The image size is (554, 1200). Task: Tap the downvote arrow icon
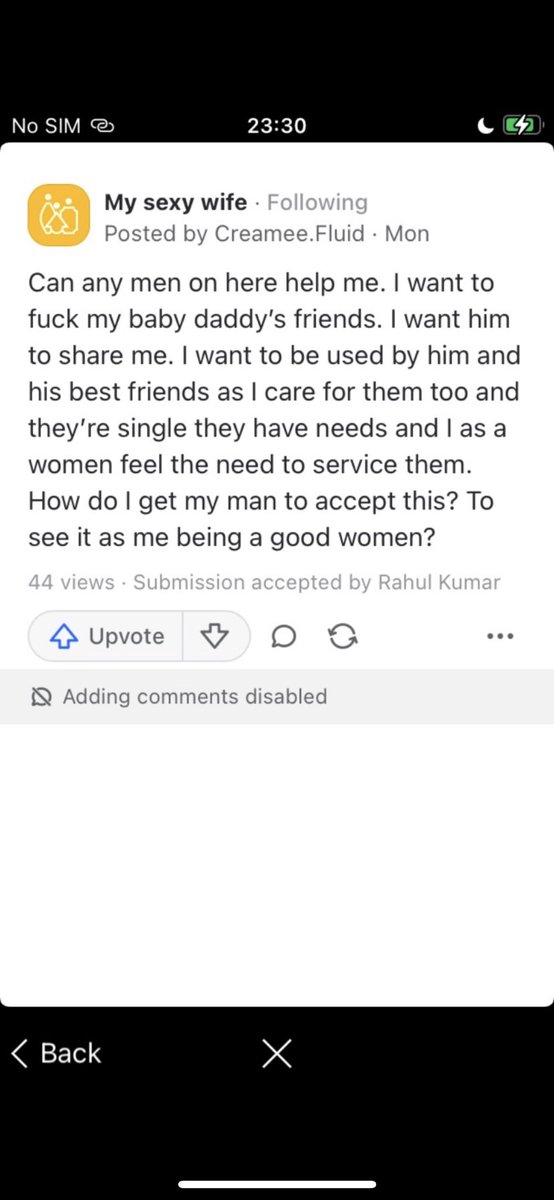[215, 636]
